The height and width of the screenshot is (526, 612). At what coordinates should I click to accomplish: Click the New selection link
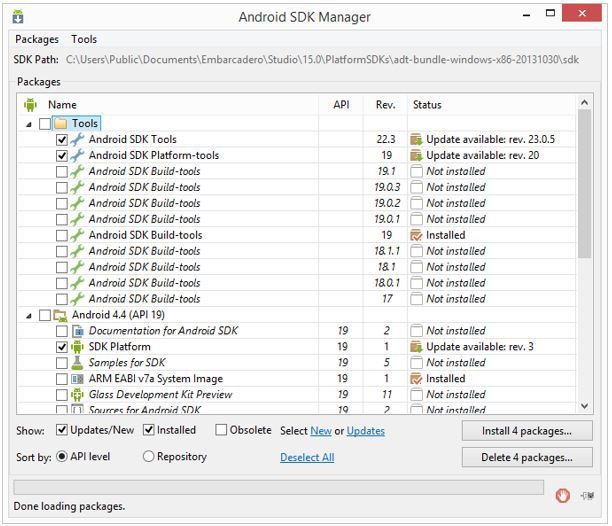(x=321, y=431)
